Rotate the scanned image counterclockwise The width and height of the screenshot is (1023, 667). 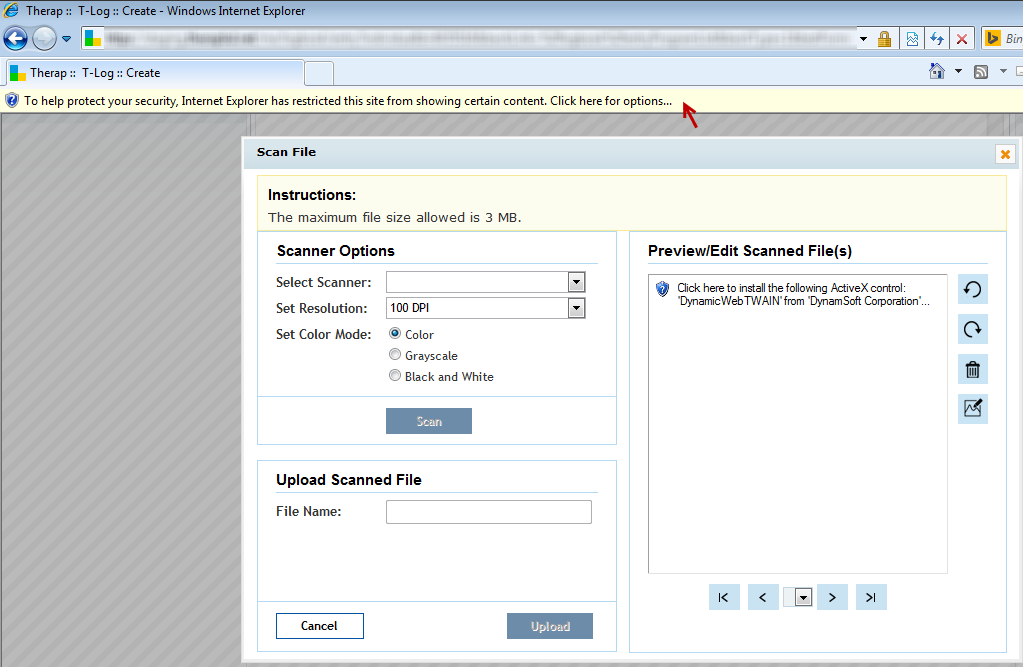click(x=971, y=289)
